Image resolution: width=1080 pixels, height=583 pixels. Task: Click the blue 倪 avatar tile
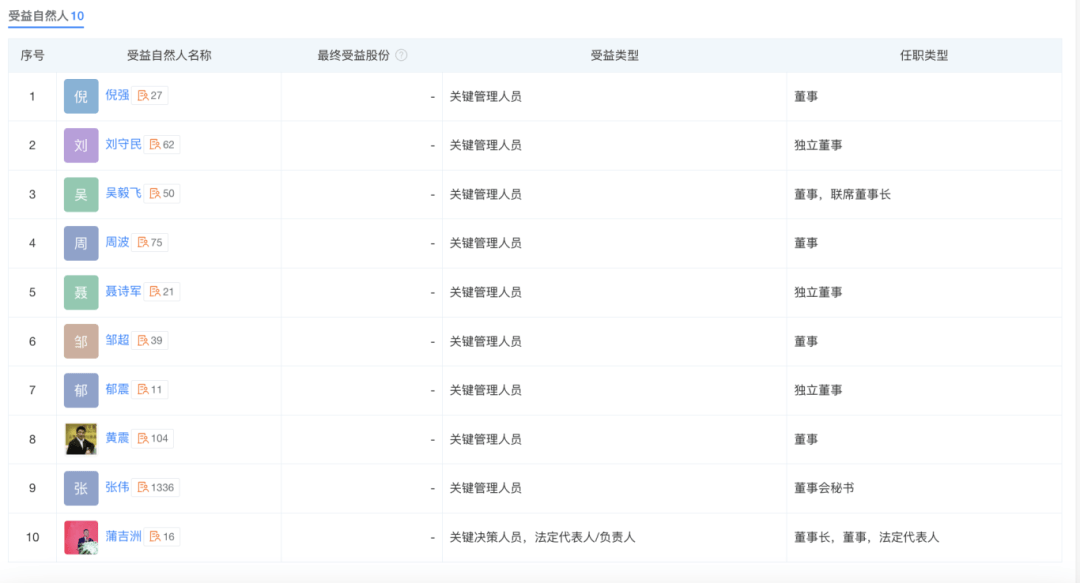click(x=81, y=96)
